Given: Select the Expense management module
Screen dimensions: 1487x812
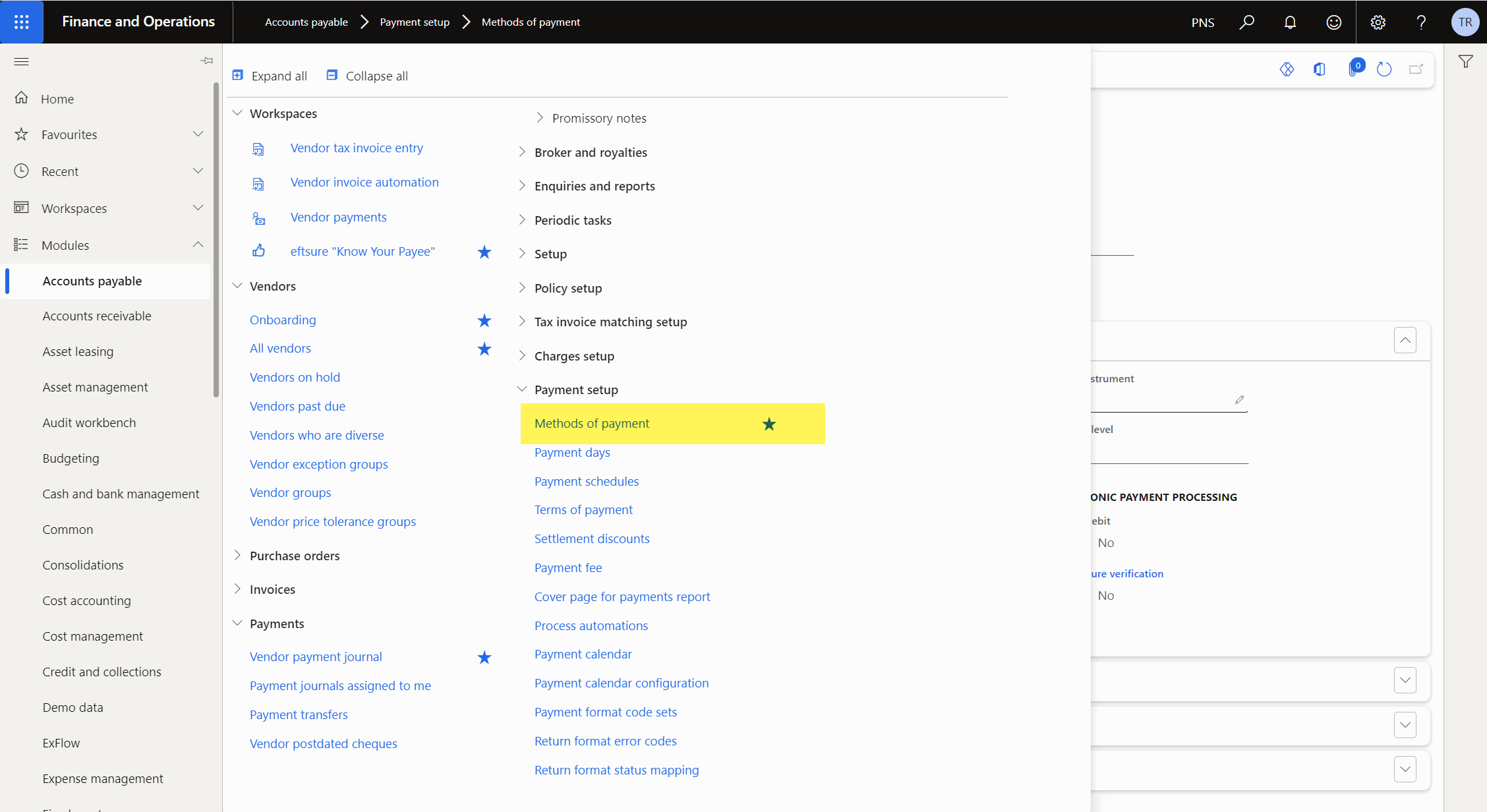Looking at the screenshot, I should [103, 778].
